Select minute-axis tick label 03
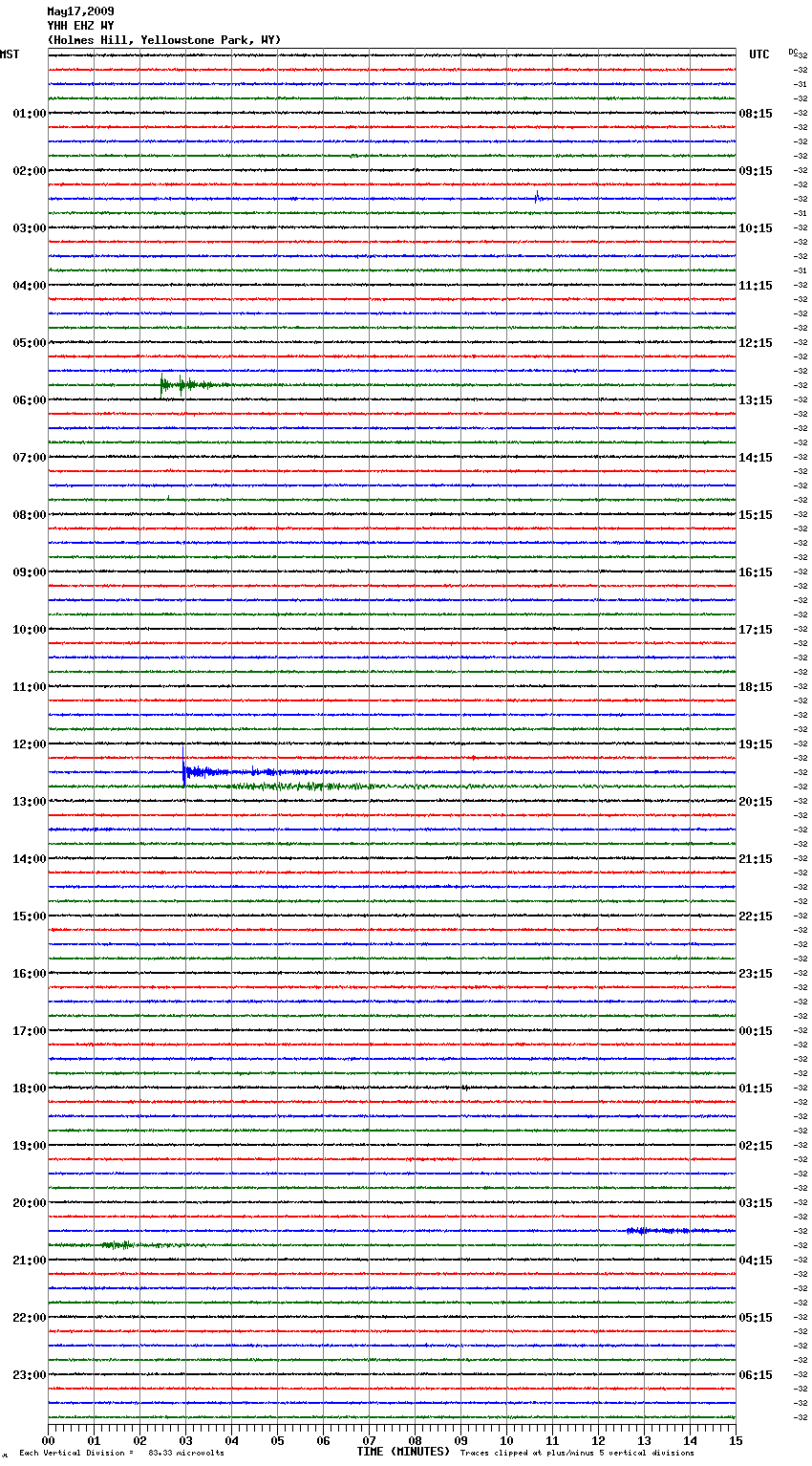Image resolution: width=812 pixels, height=1466 pixels. [185, 1440]
